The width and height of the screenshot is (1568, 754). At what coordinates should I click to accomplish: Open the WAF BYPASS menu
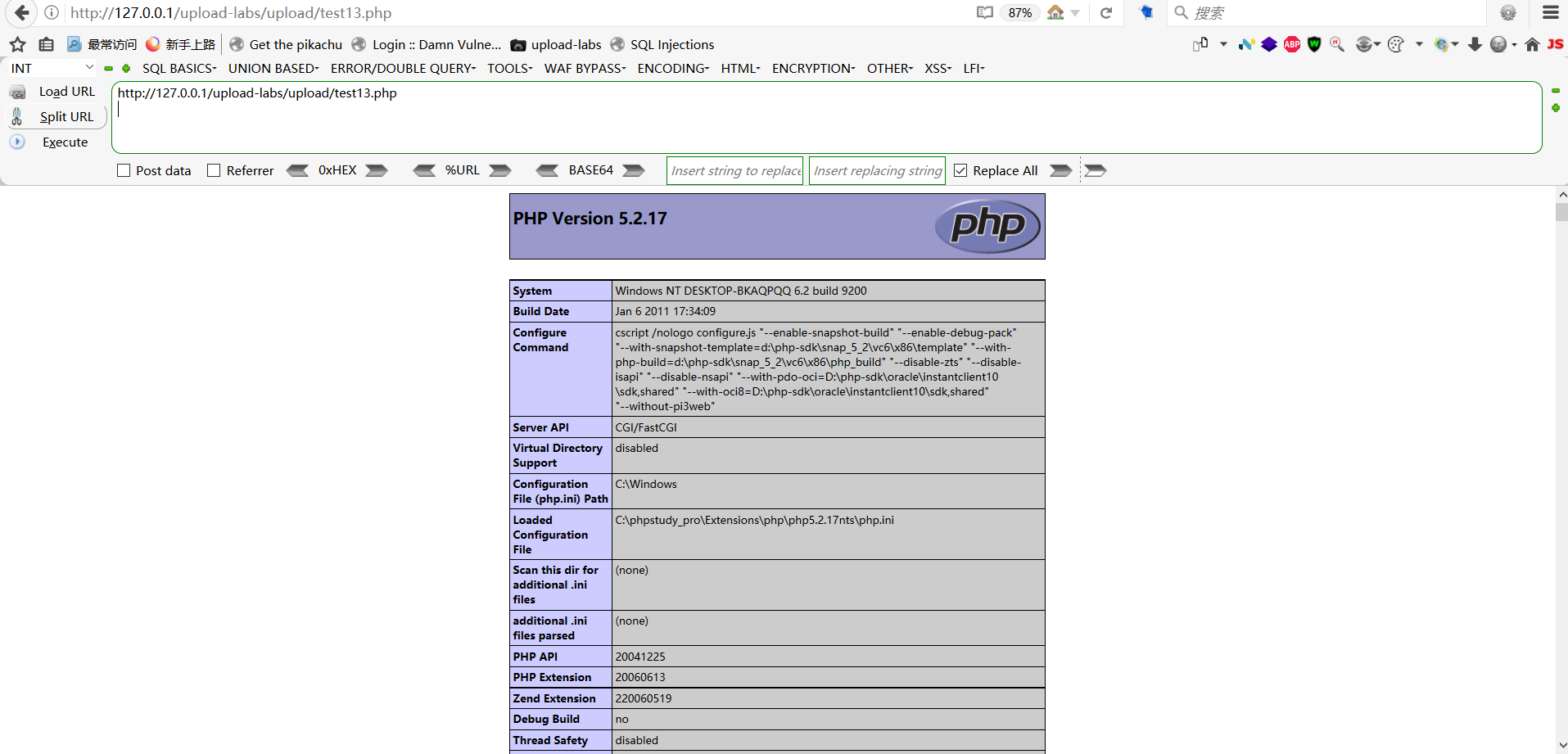pos(585,68)
